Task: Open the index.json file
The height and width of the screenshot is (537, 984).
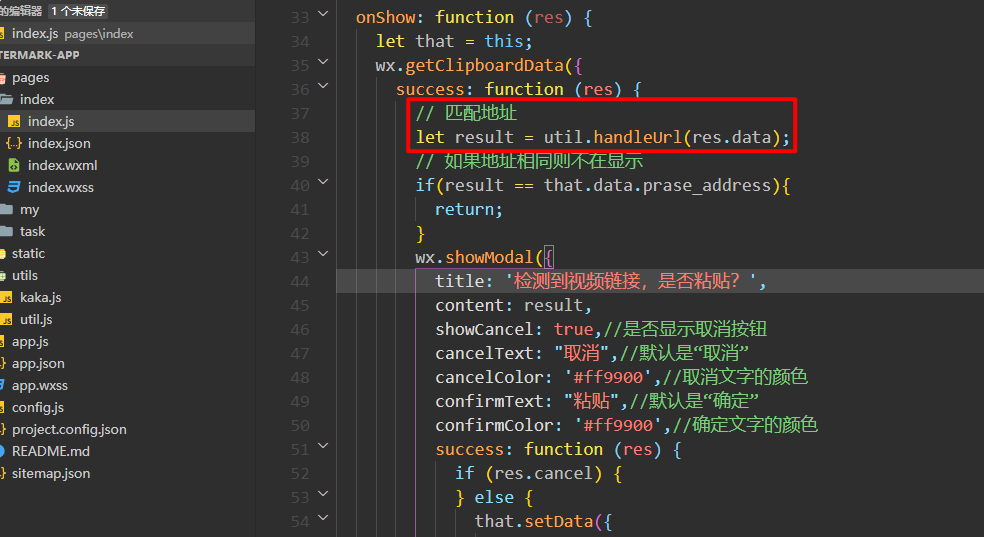Action: pos(59,143)
